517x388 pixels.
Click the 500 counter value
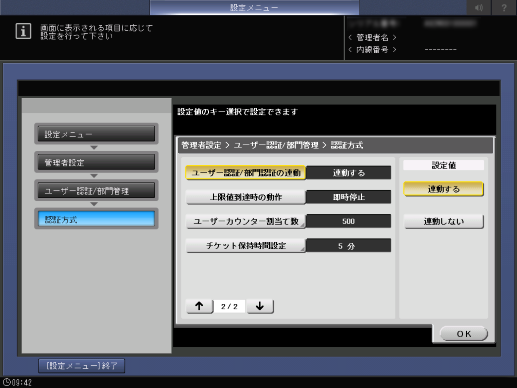348,221
